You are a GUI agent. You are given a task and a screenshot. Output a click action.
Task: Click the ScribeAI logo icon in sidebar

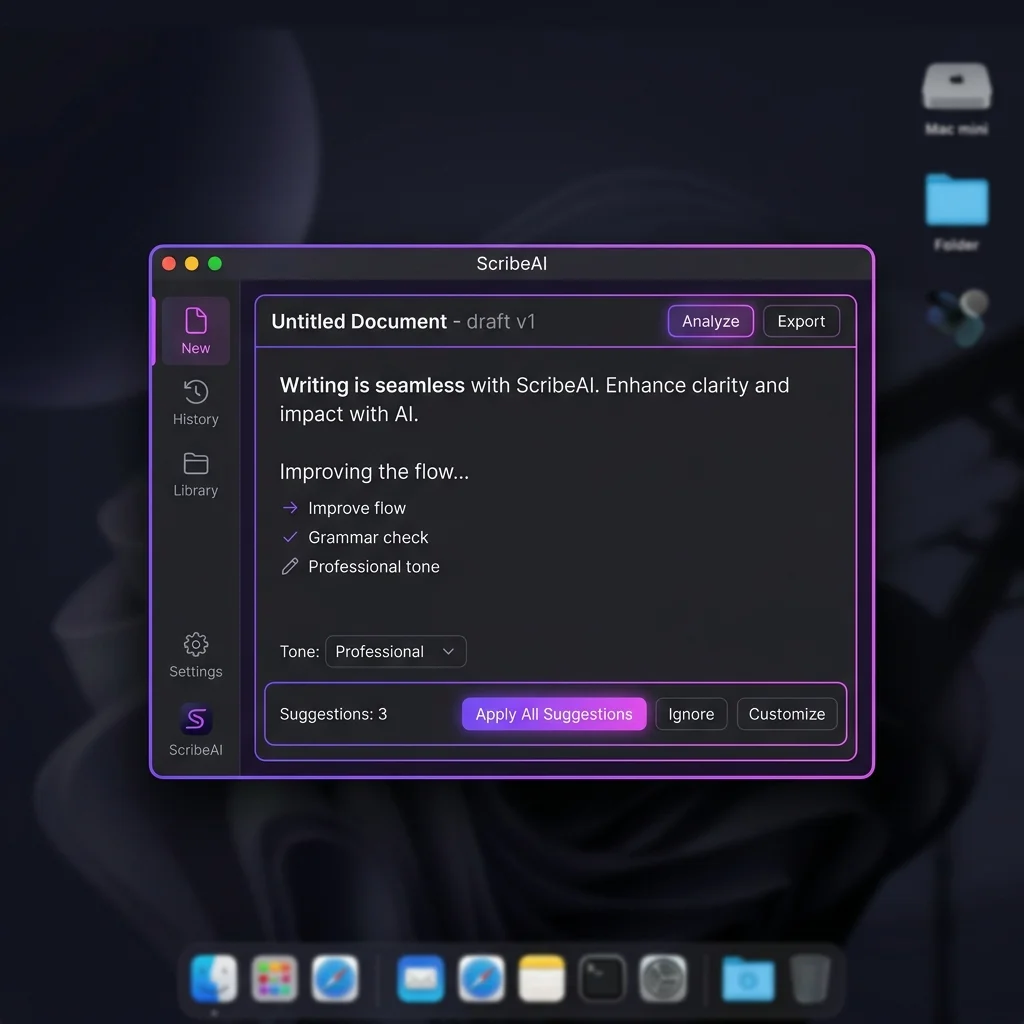tap(196, 719)
